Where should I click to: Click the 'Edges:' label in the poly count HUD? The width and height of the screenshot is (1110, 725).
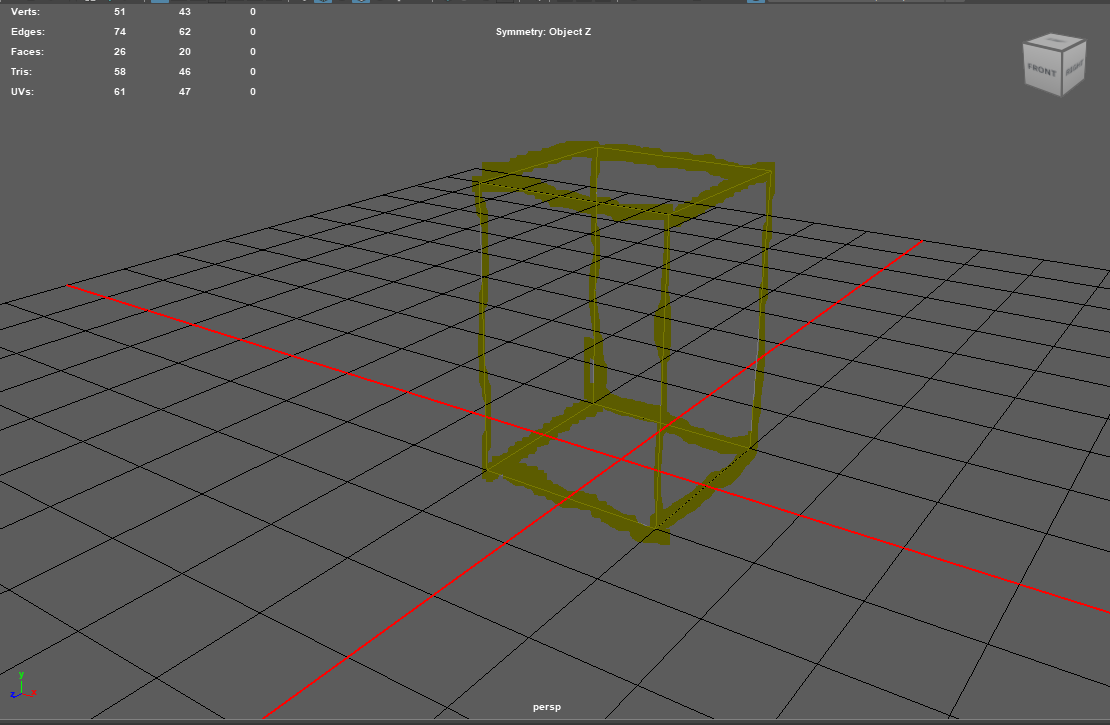28,32
